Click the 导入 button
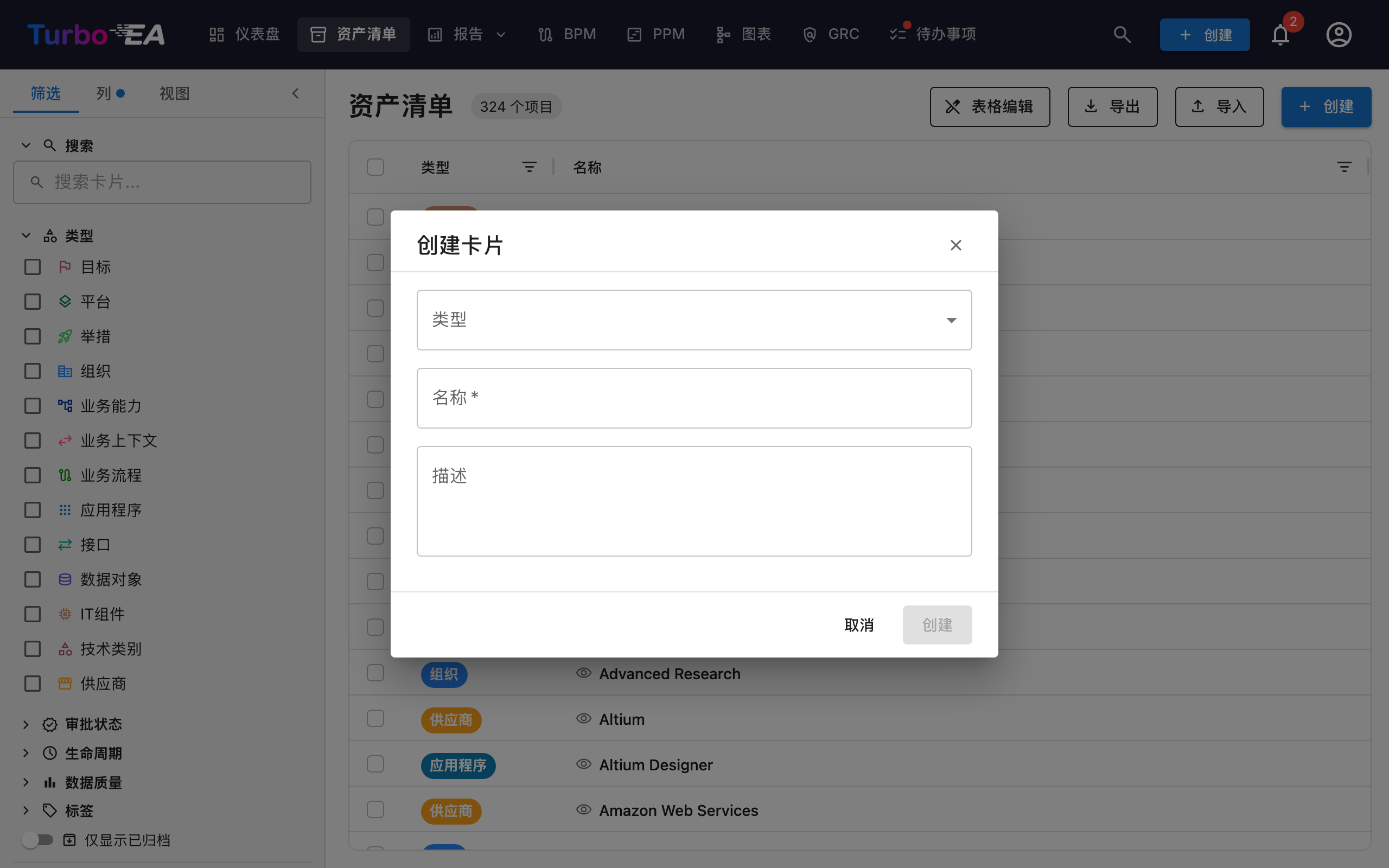The height and width of the screenshot is (868, 1389). pyautogui.click(x=1219, y=106)
